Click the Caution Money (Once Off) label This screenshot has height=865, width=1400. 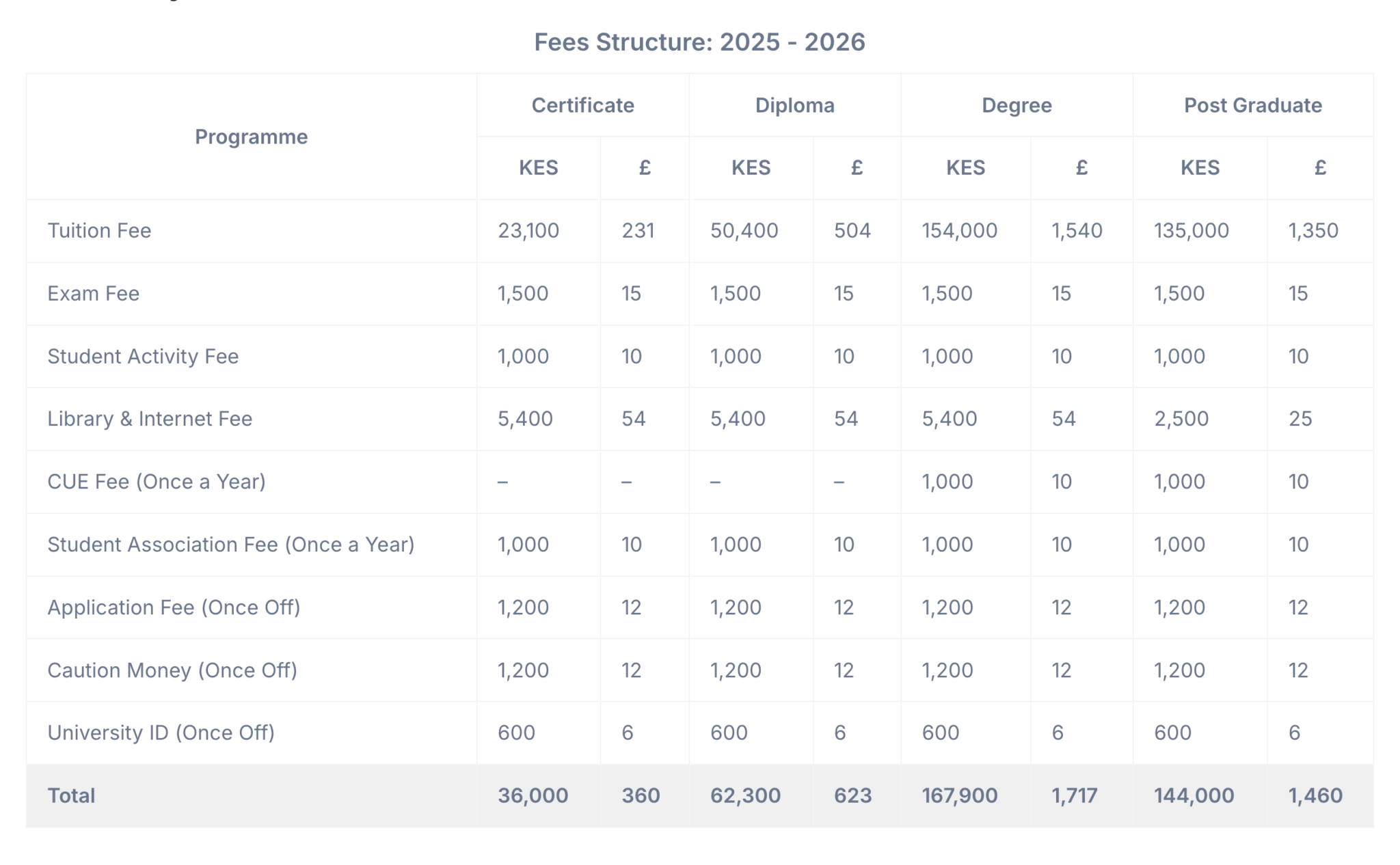point(172,670)
